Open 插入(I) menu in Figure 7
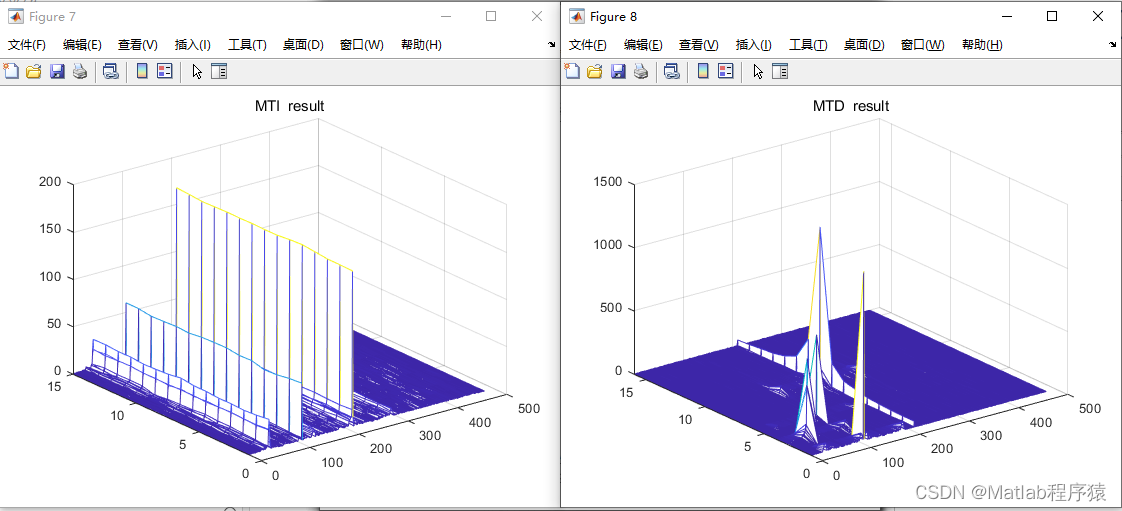1122x511 pixels. click(x=192, y=45)
